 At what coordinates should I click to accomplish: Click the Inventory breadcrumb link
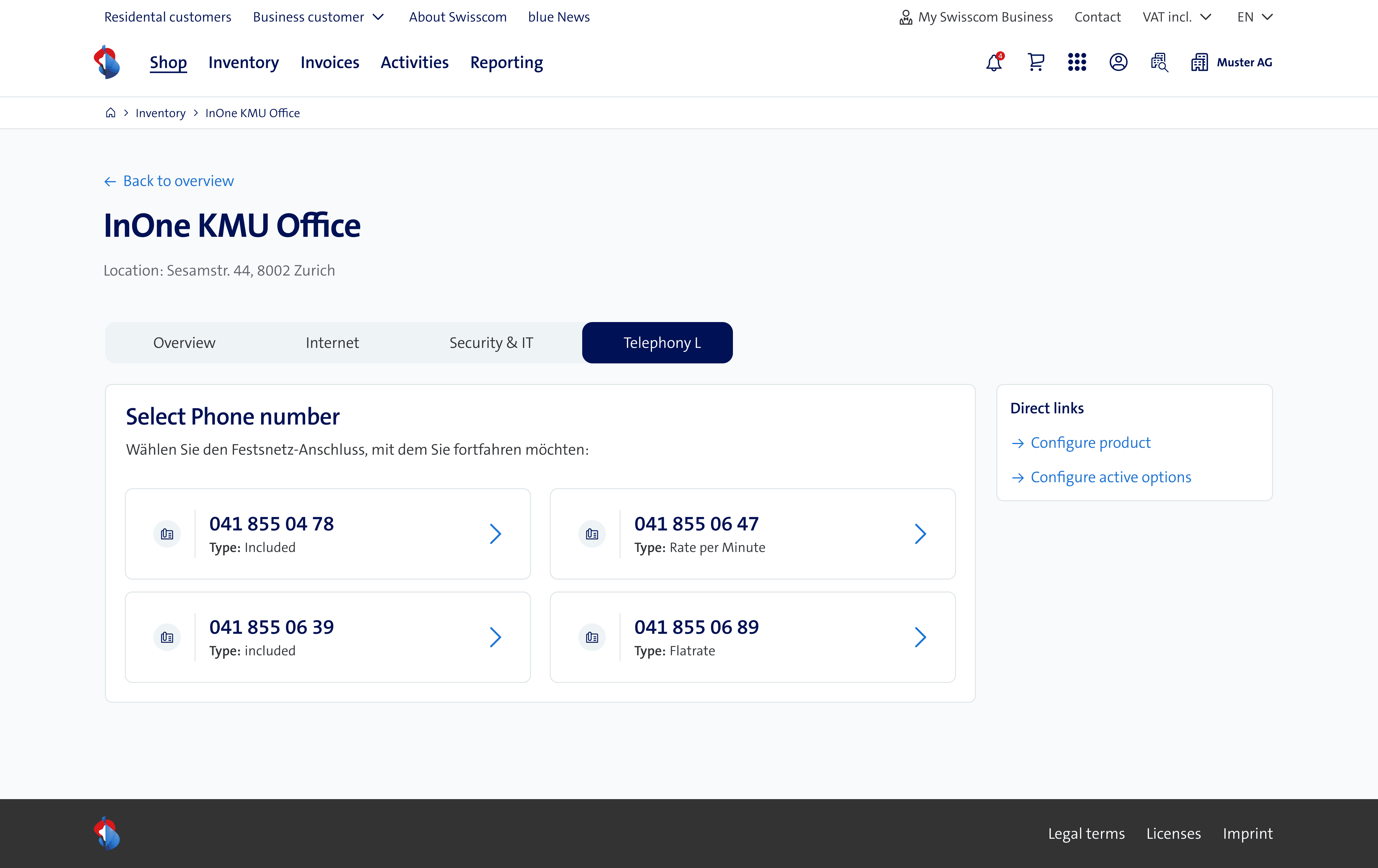tap(160, 113)
